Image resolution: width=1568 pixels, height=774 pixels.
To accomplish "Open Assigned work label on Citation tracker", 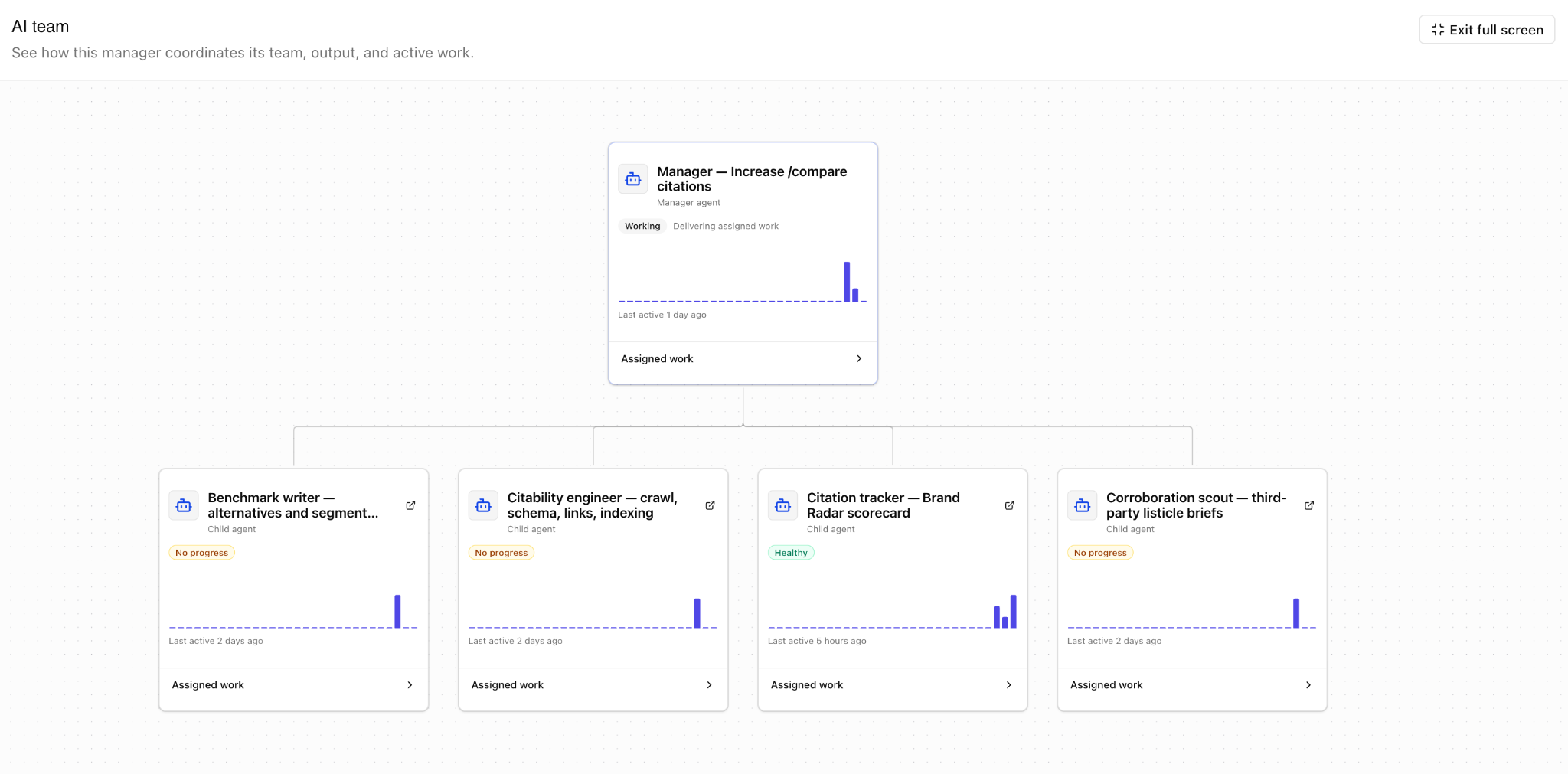I will 806,685.
